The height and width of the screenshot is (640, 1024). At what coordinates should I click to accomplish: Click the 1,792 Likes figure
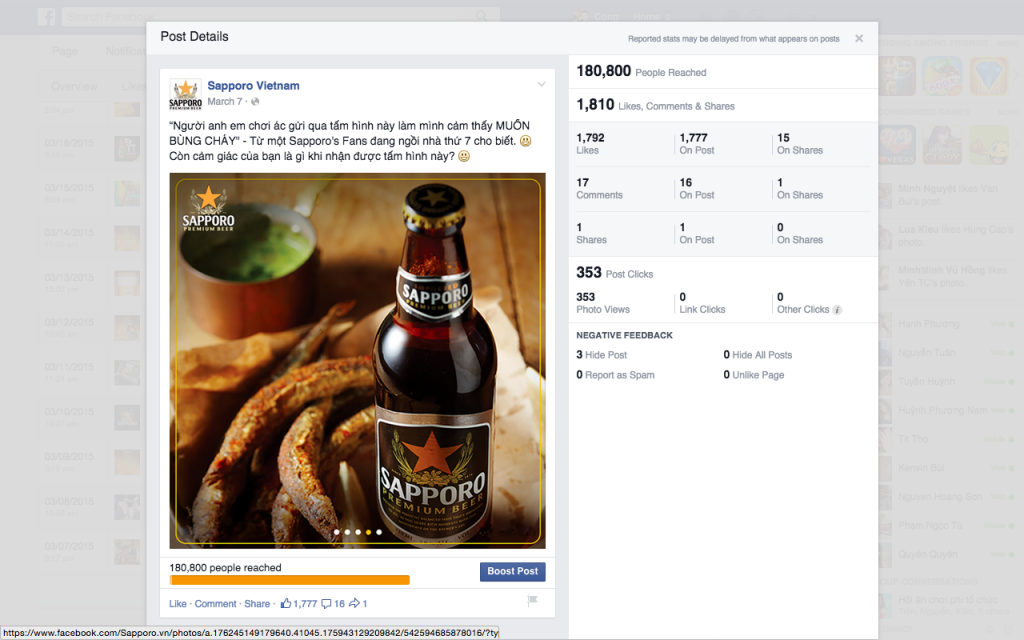pos(590,144)
